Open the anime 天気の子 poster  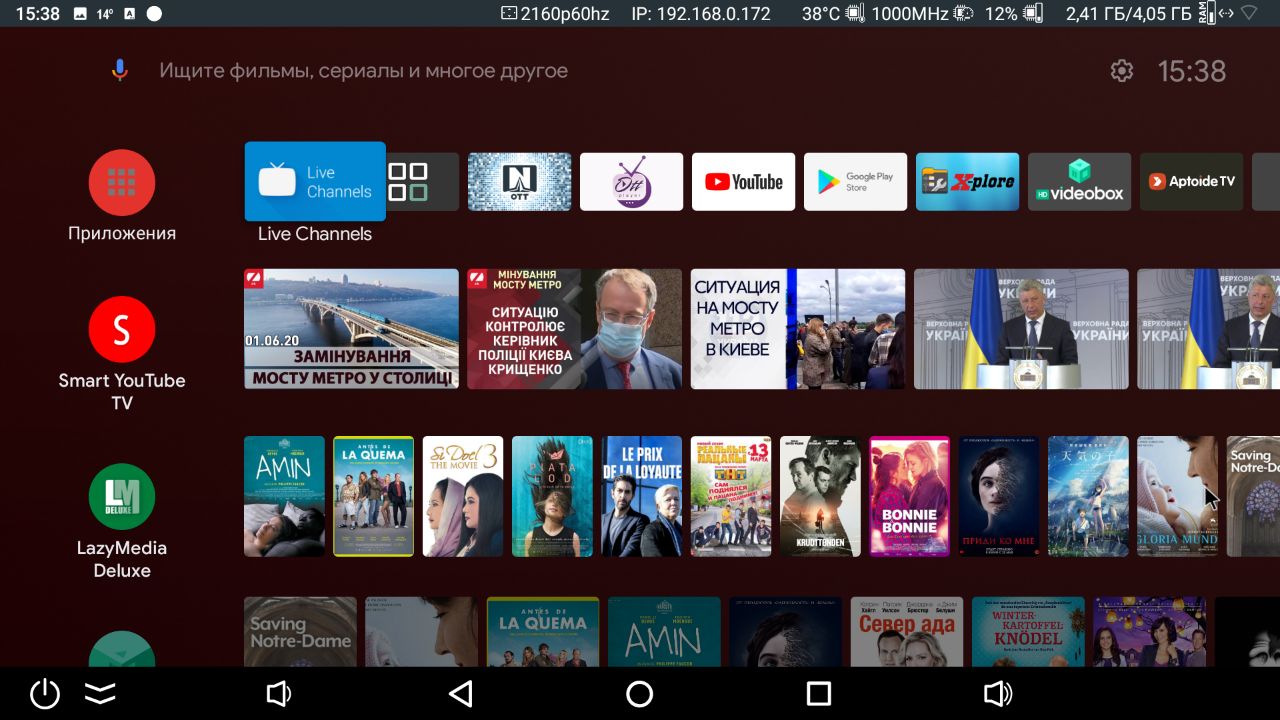tap(1089, 496)
